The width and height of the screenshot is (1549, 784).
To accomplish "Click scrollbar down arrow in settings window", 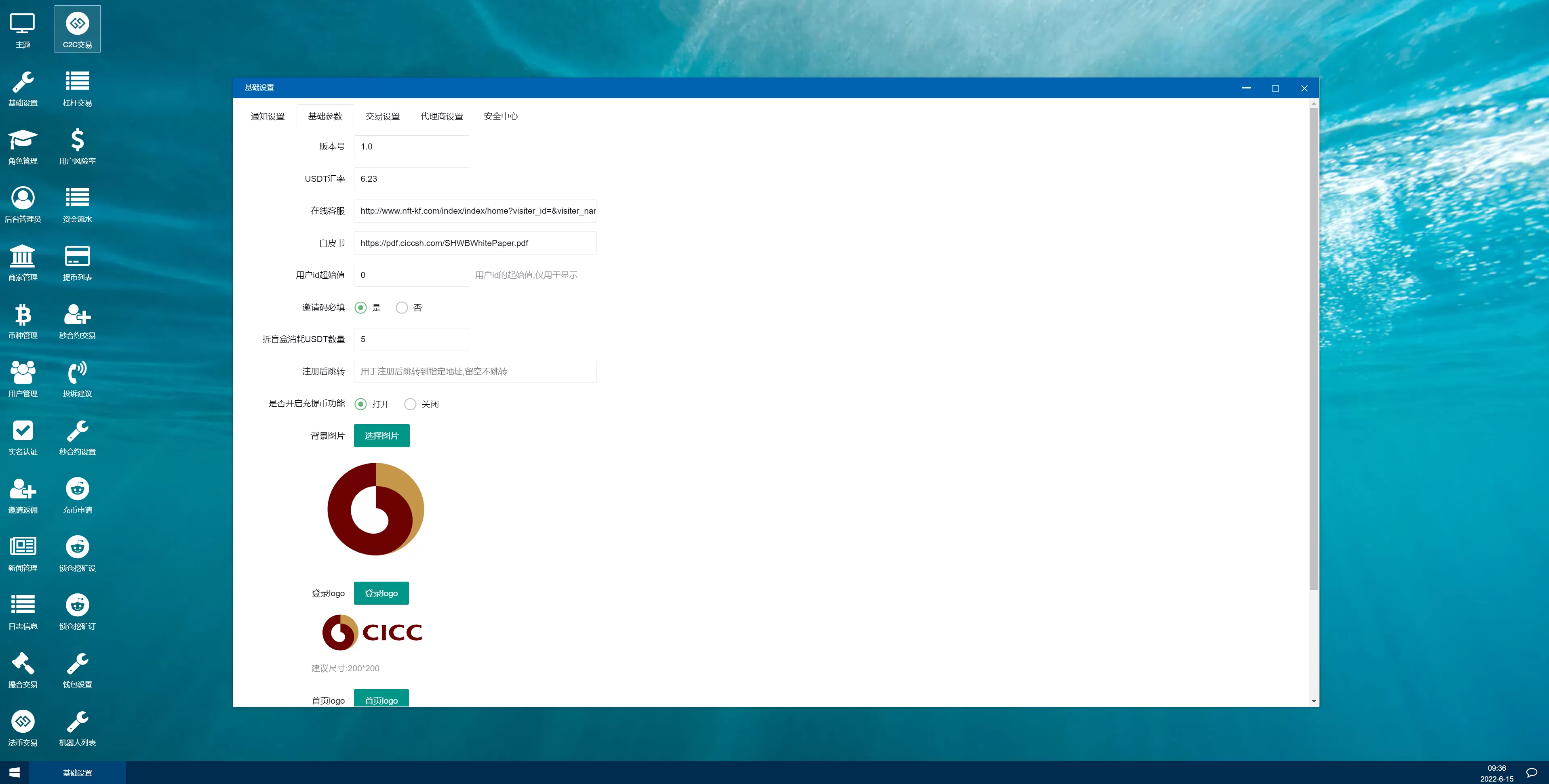I will click(1313, 701).
